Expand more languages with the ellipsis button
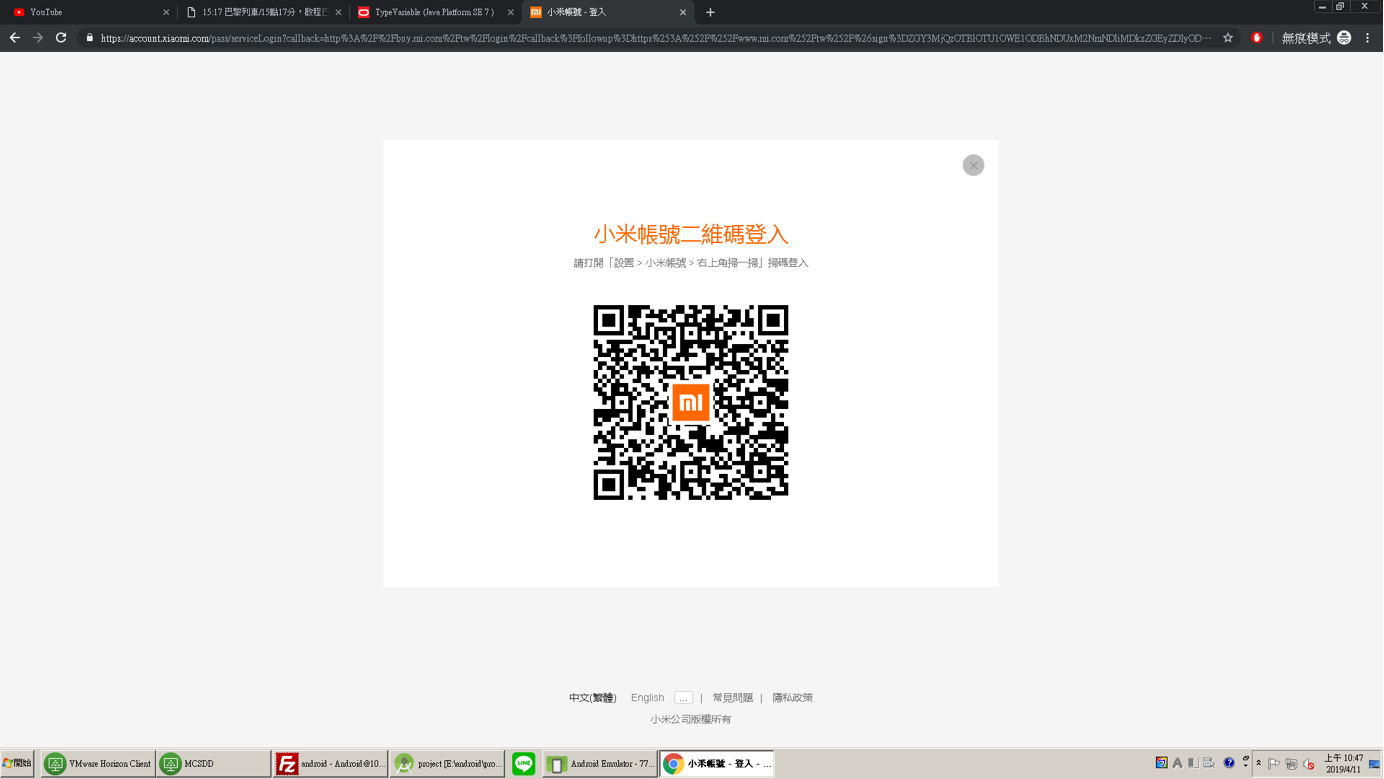This screenshot has width=1384, height=779. [x=684, y=698]
